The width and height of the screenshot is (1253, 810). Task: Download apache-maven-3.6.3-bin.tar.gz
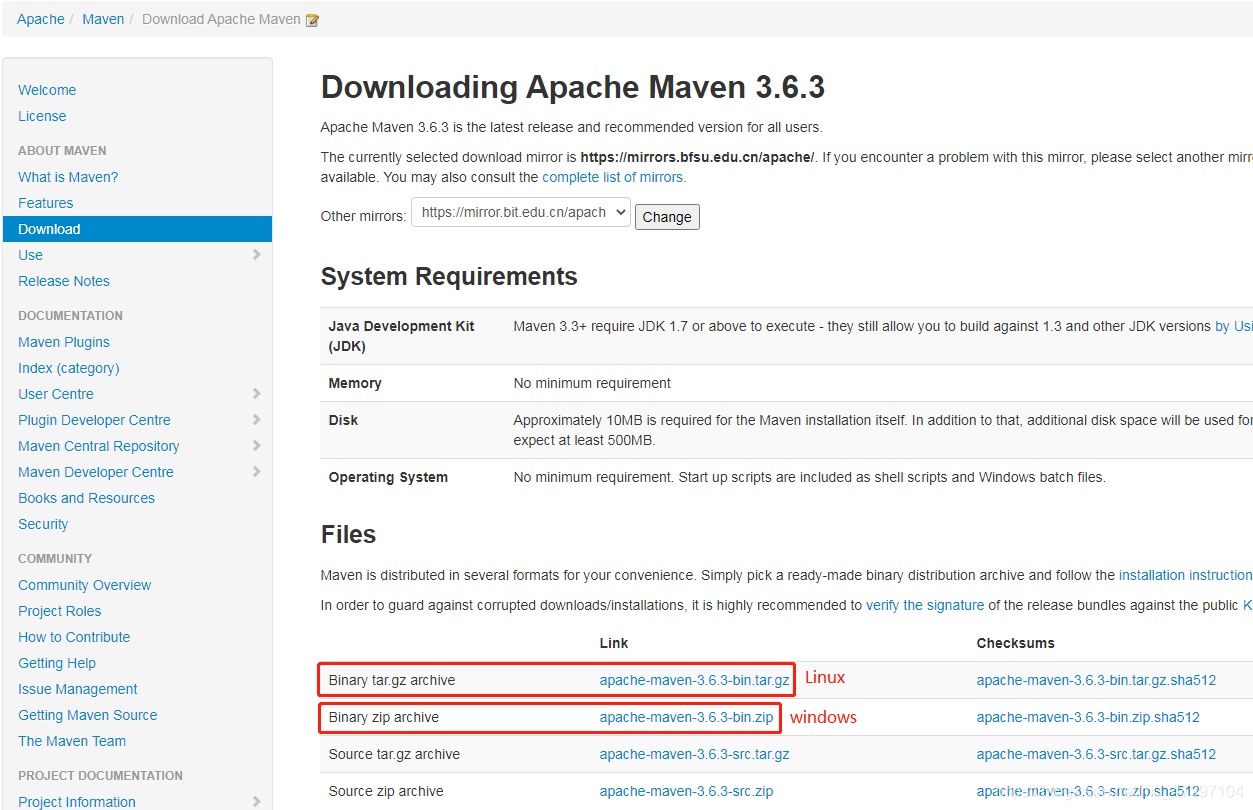(695, 680)
